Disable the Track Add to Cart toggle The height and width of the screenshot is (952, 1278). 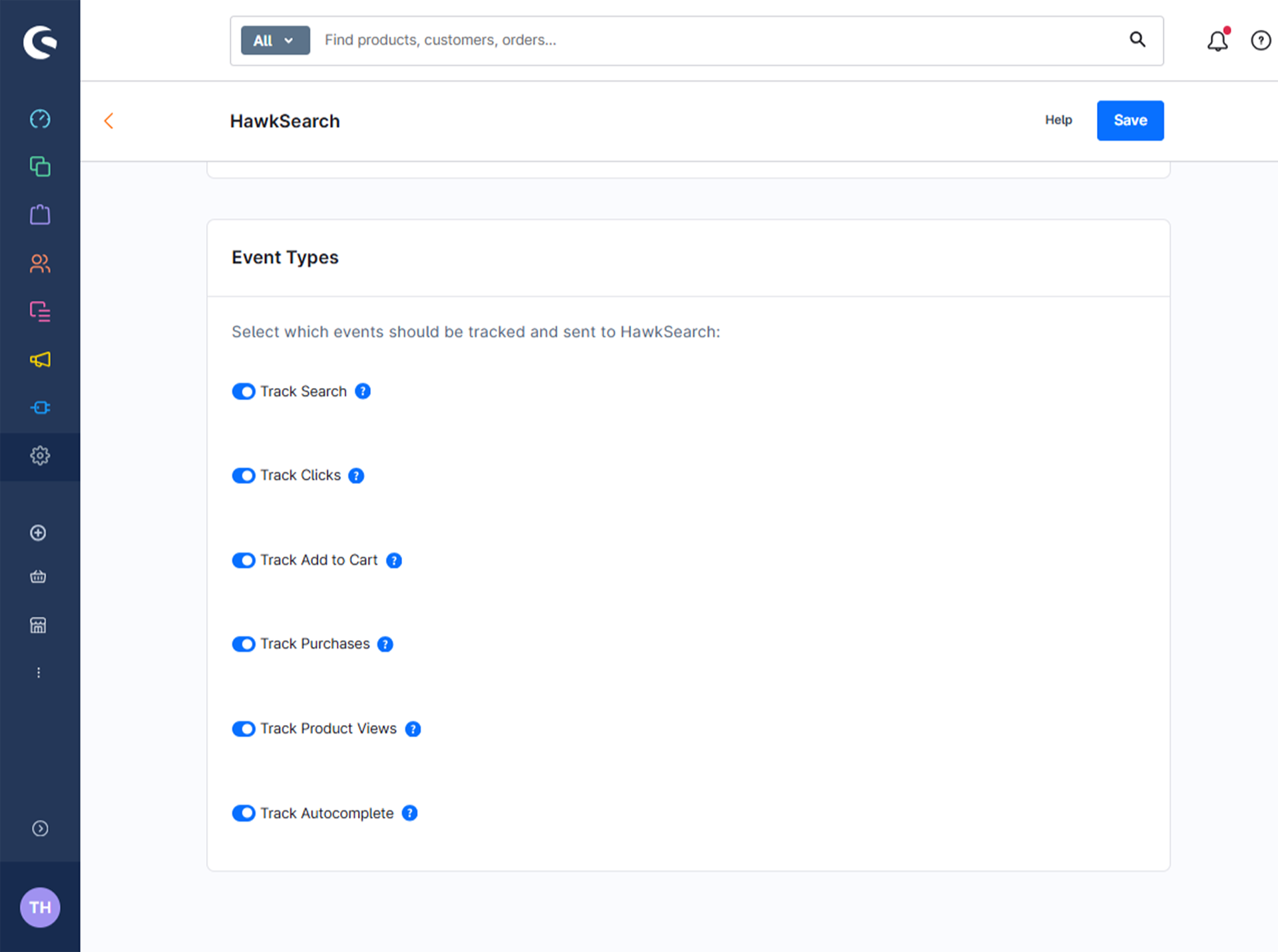(244, 561)
